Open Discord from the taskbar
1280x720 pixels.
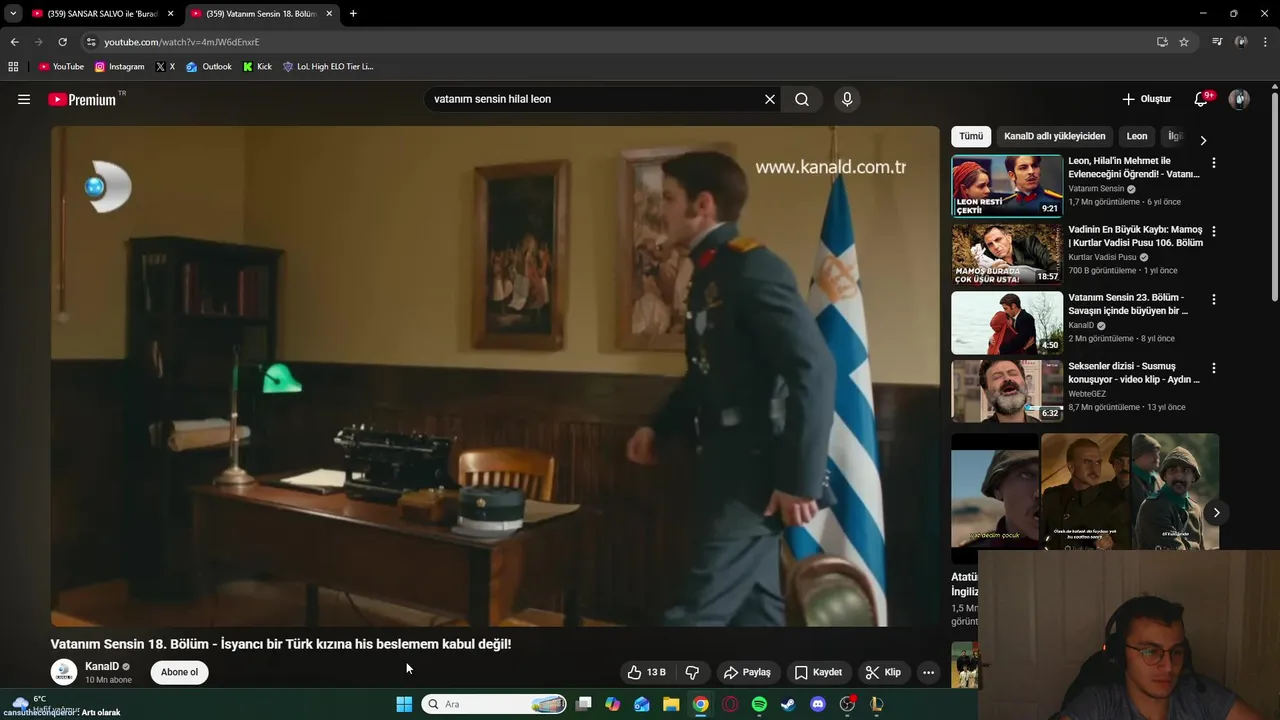[818, 704]
